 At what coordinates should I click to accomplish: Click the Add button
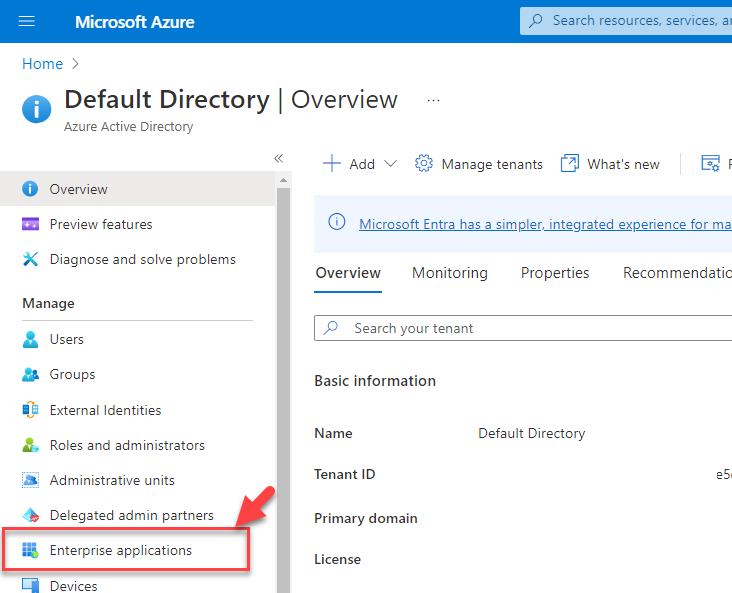[x=359, y=164]
